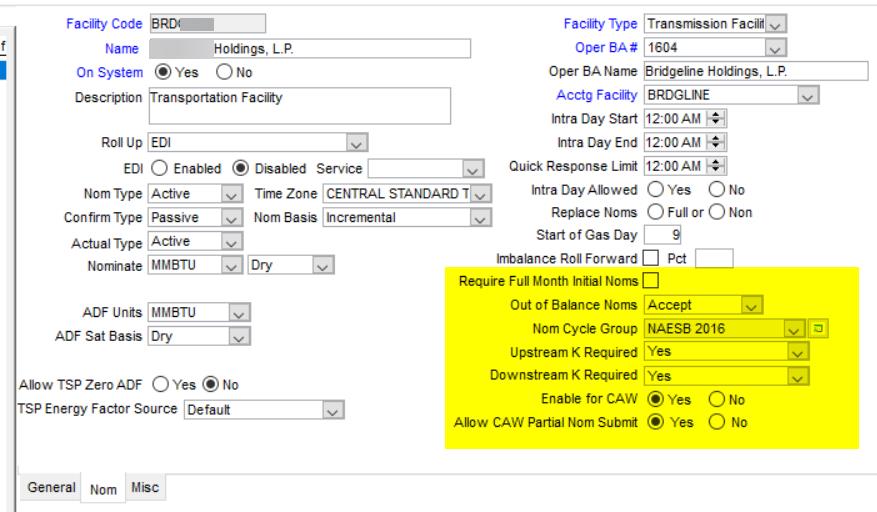Click the Acctg Facility label link

click(x=597, y=95)
